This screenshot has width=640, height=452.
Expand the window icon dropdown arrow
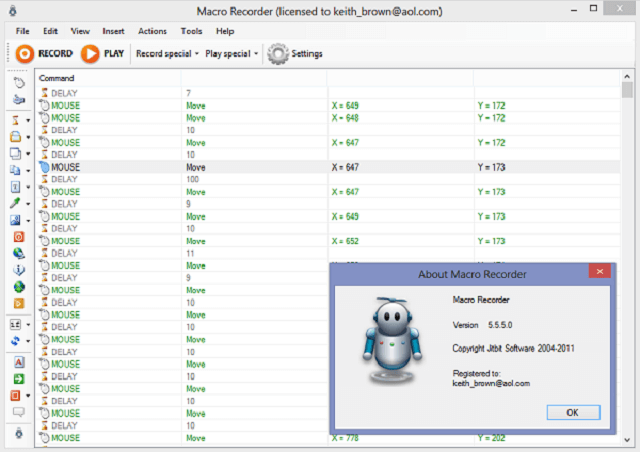(28, 154)
